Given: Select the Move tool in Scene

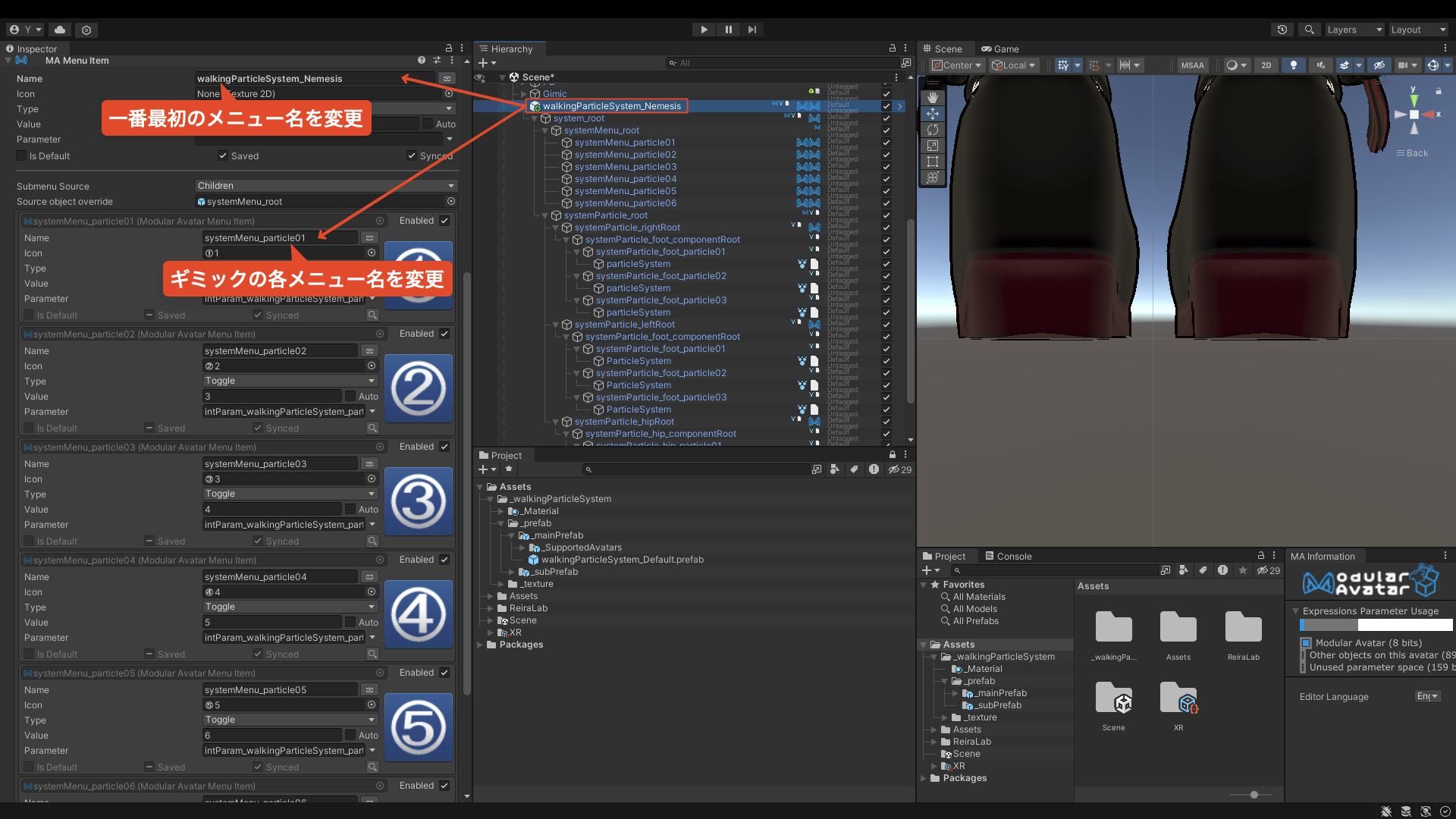Looking at the screenshot, I should point(933,114).
